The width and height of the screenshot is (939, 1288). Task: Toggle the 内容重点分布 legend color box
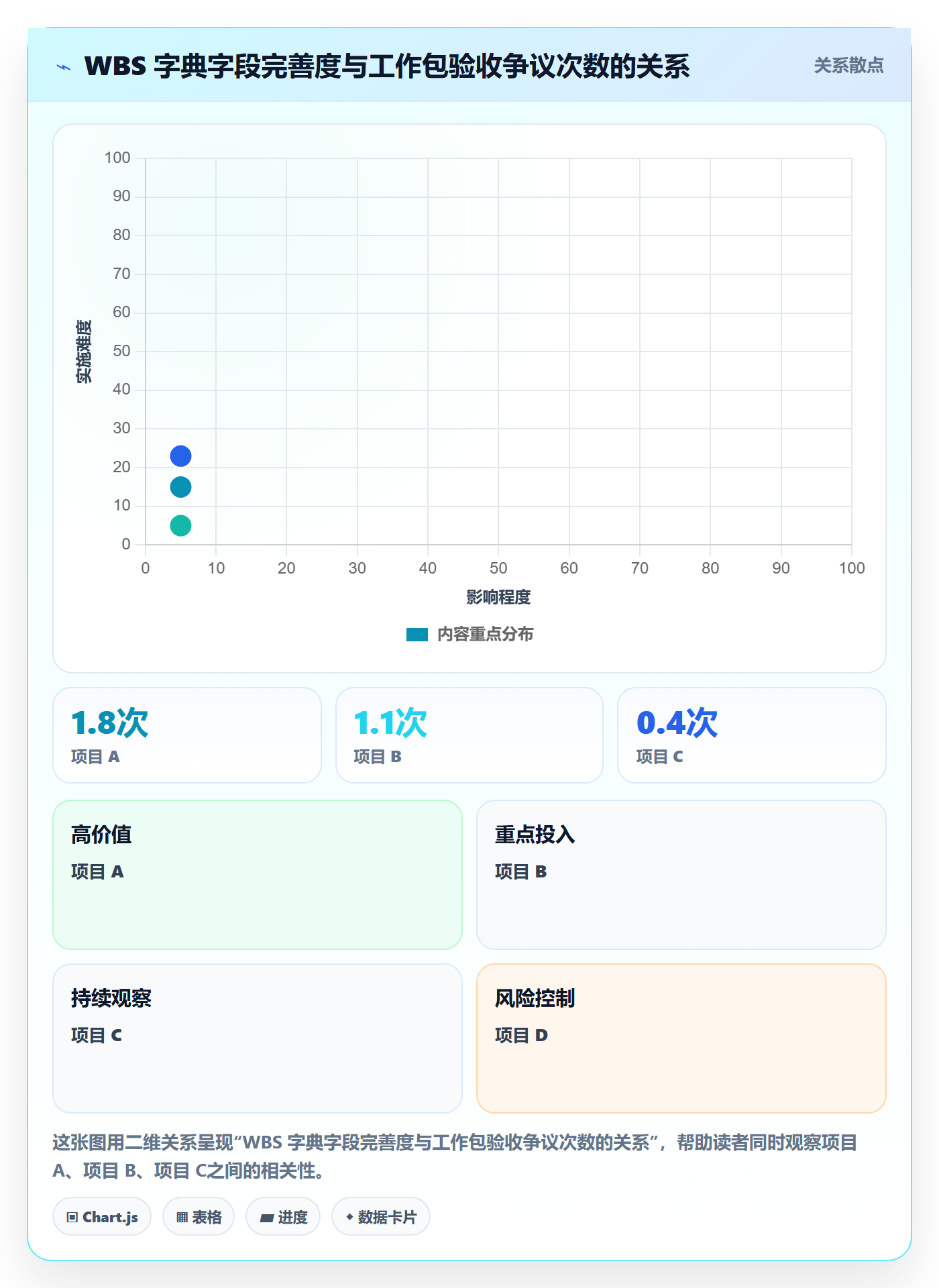point(417,635)
